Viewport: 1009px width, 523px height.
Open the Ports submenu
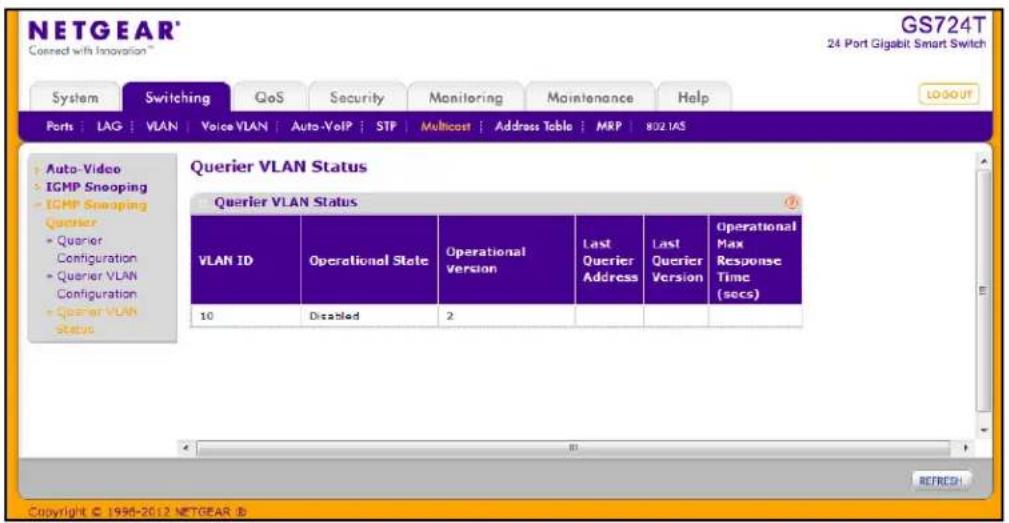click(59, 126)
